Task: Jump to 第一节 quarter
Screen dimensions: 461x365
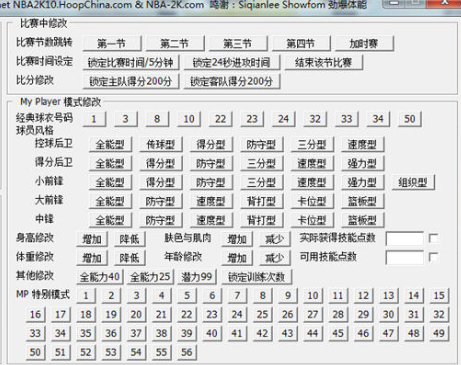Action: (x=112, y=43)
